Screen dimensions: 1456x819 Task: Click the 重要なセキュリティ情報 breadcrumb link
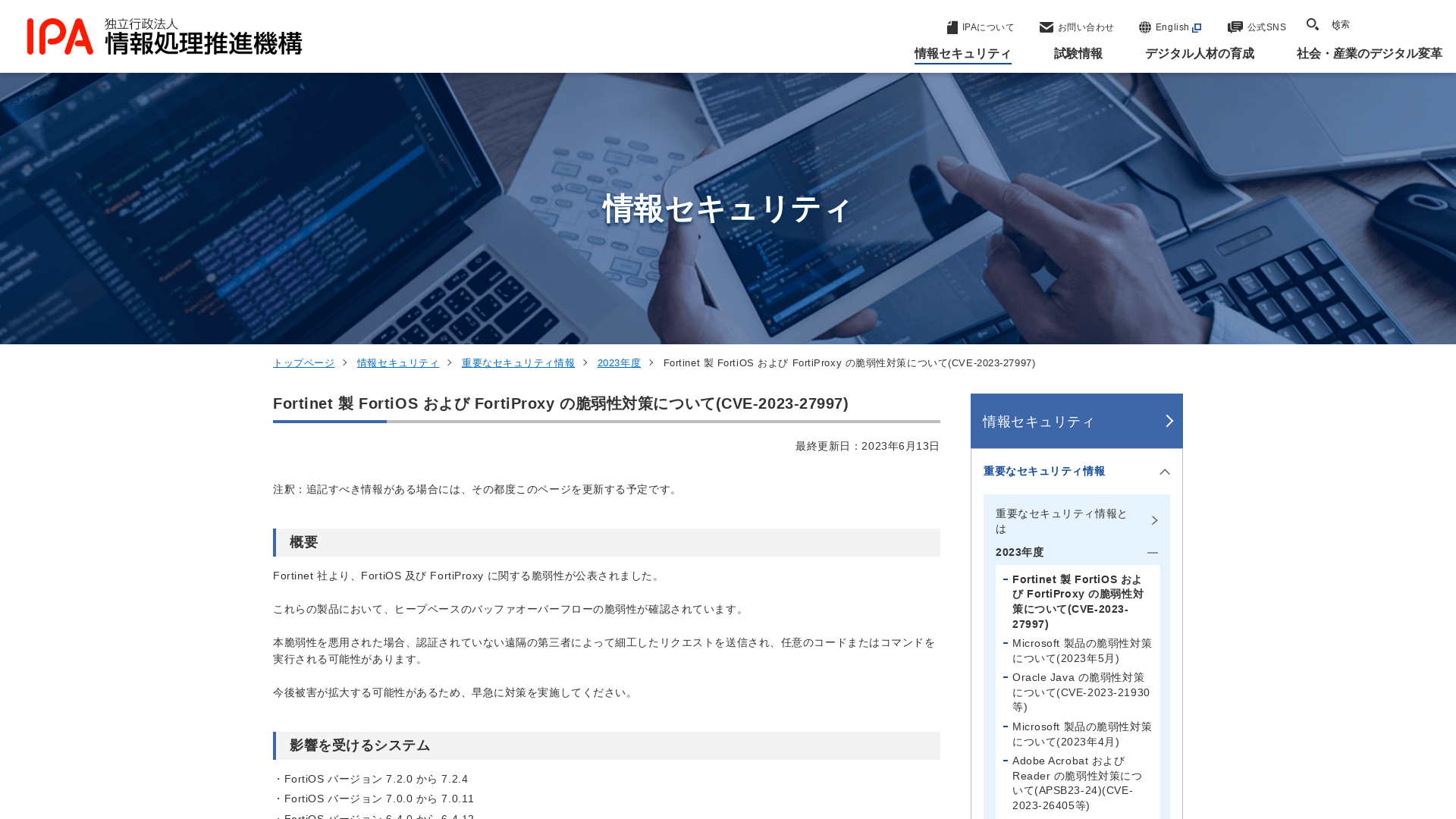pyautogui.click(x=518, y=362)
